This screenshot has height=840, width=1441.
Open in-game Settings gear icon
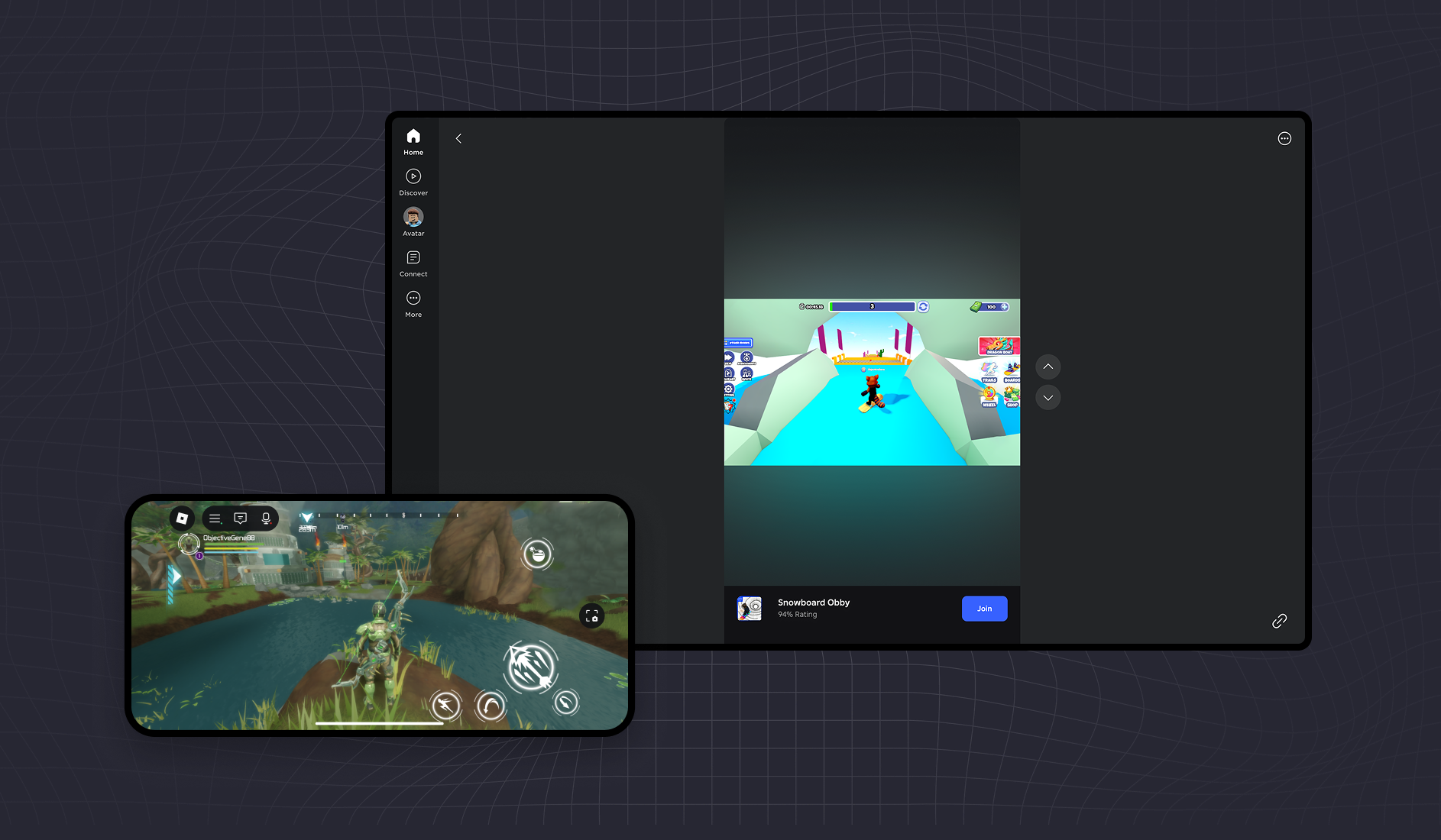[729, 389]
